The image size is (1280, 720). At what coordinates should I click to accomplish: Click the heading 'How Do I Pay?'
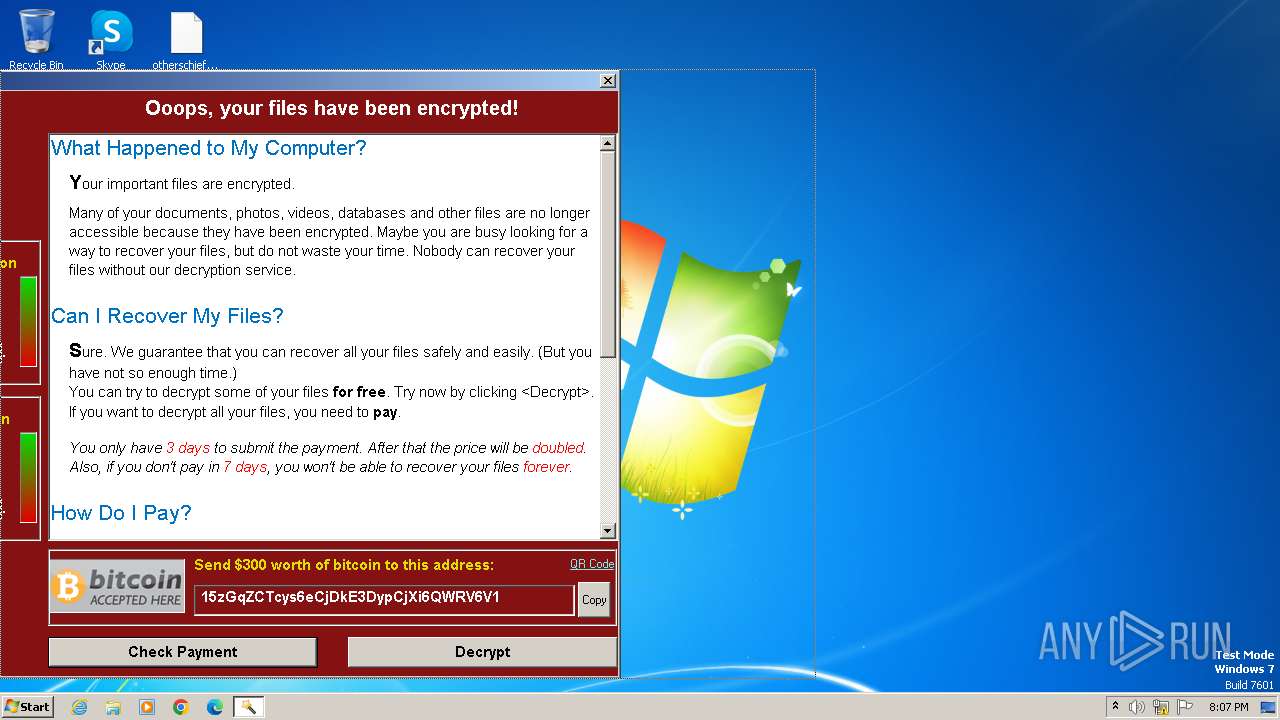(x=121, y=513)
